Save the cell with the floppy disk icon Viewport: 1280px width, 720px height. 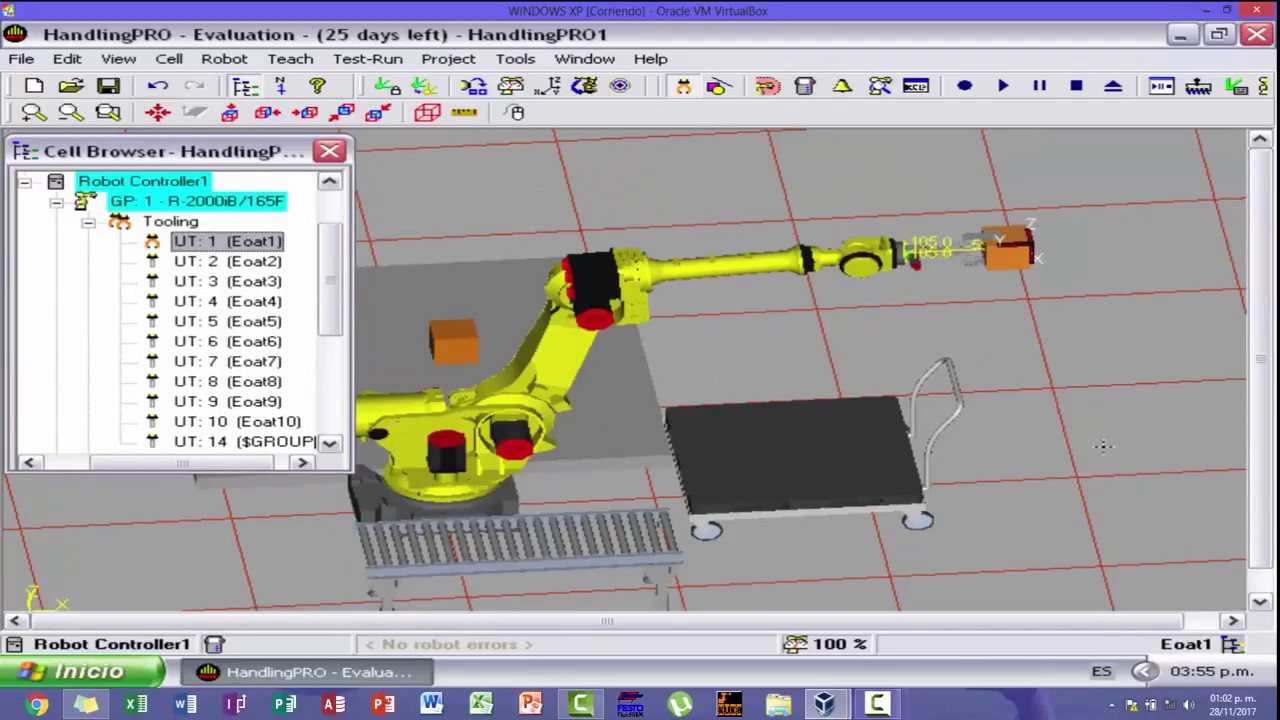(108, 86)
